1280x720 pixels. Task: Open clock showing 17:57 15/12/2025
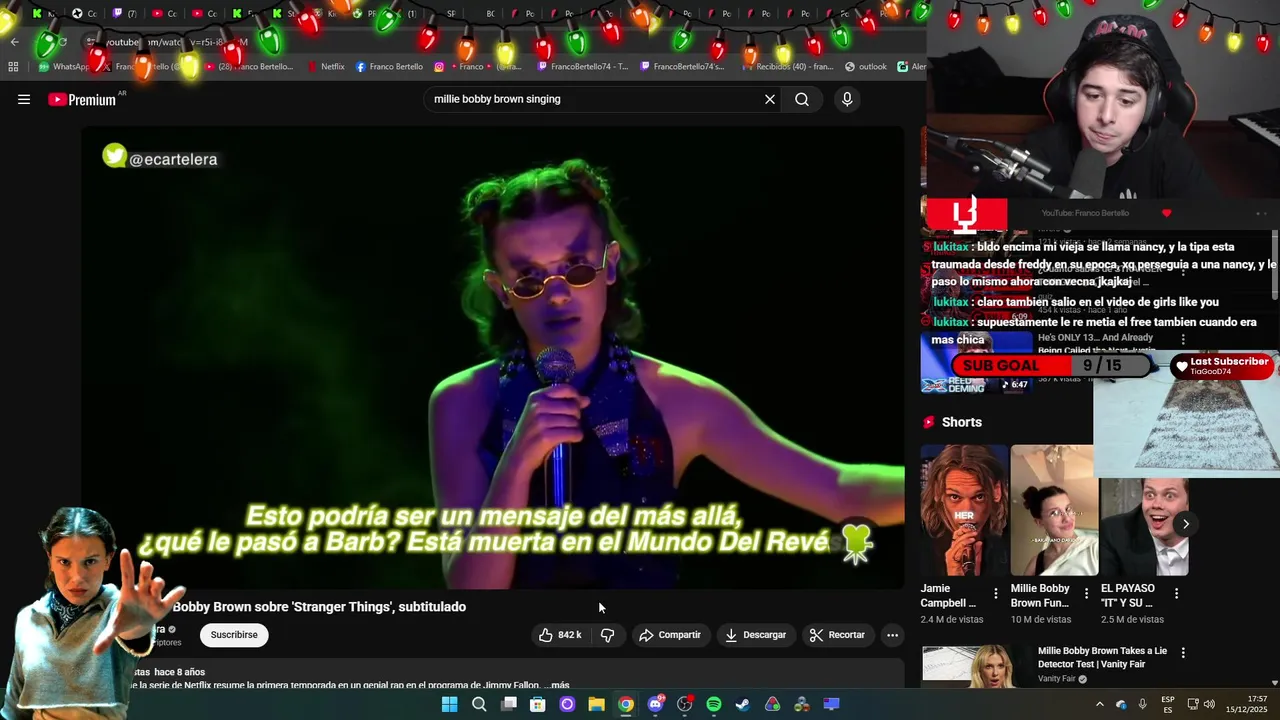[1247, 704]
